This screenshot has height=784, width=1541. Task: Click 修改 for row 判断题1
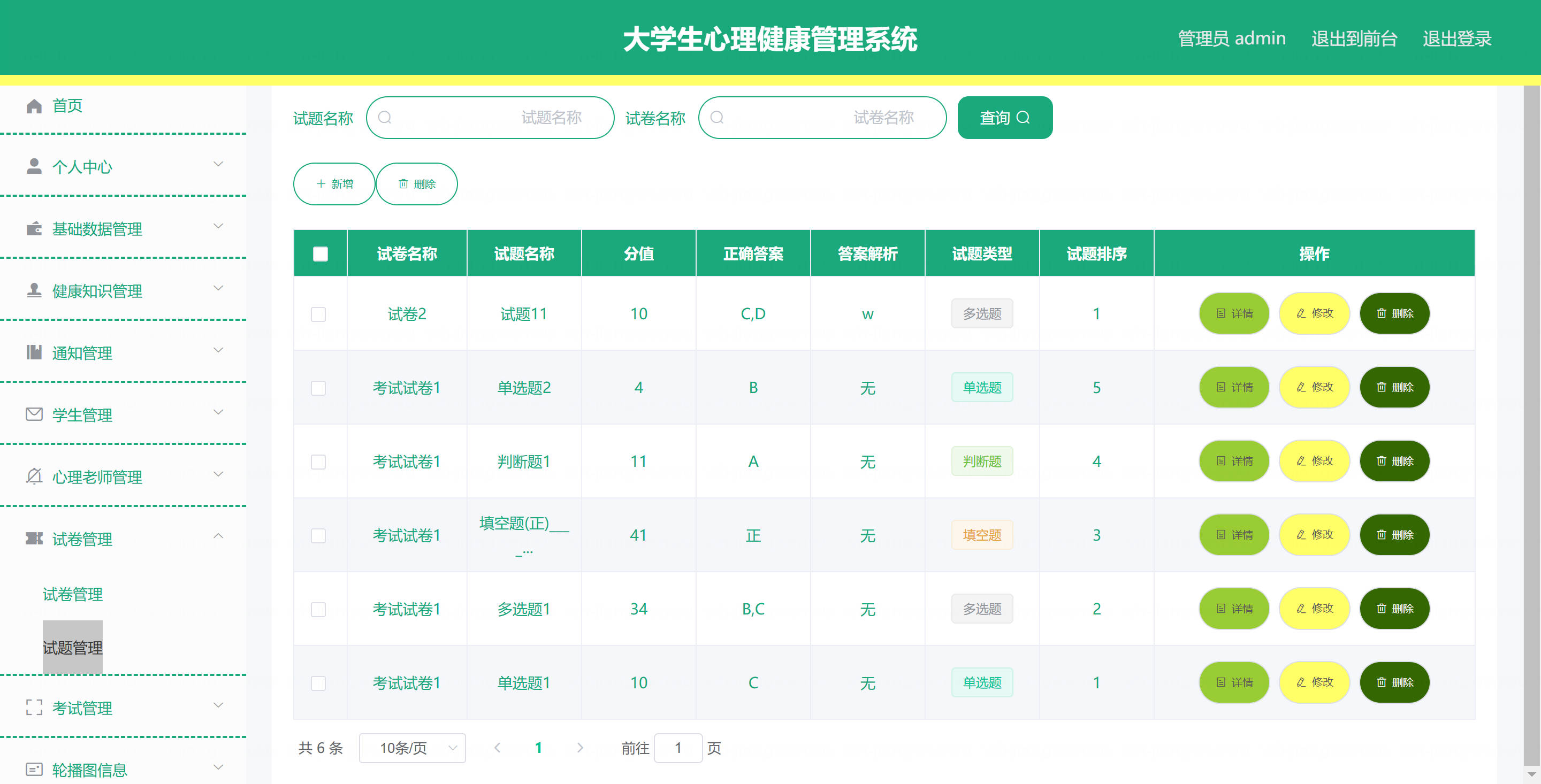(x=1314, y=461)
